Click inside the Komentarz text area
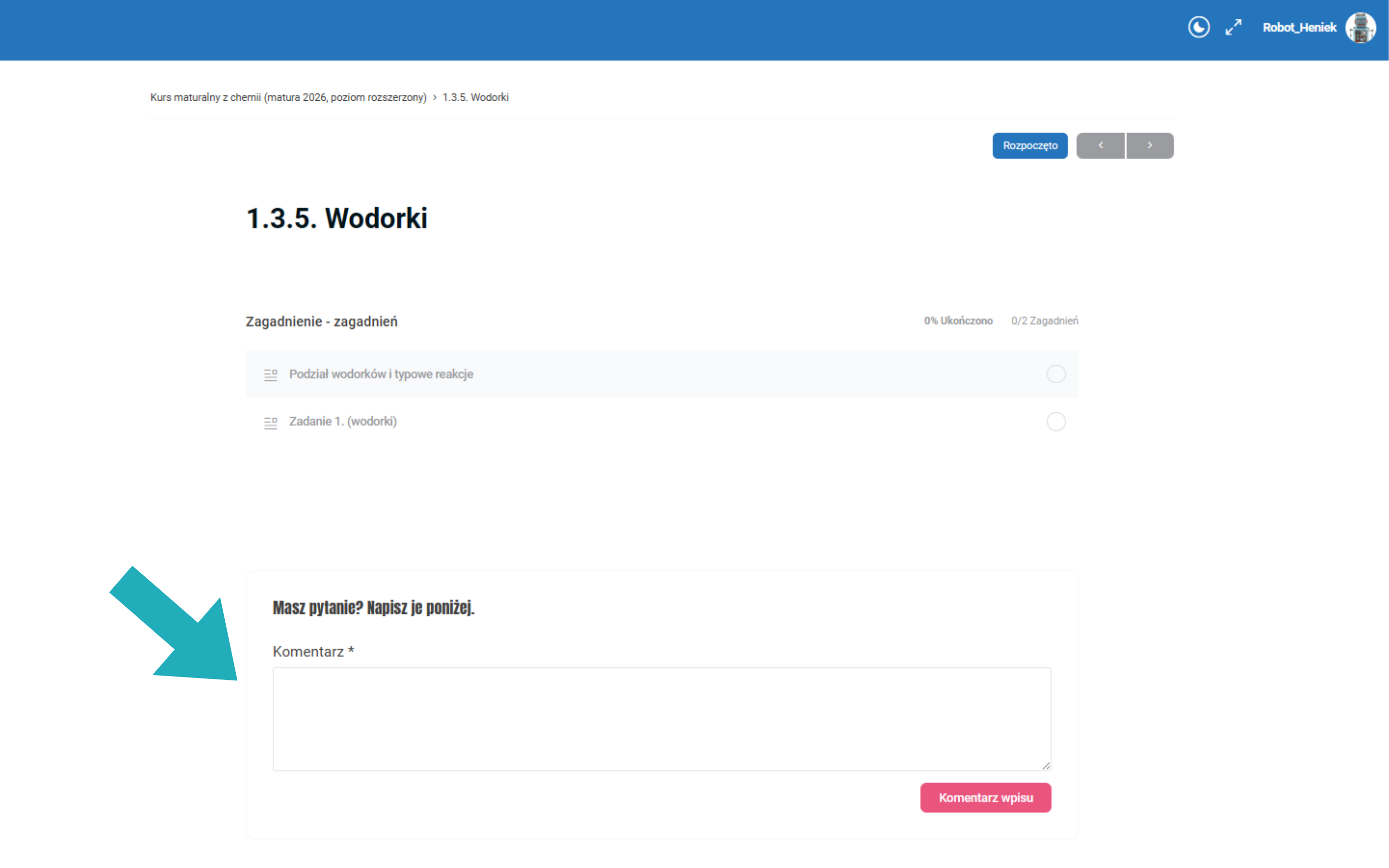This screenshot has width=1389, height=868. click(661, 719)
